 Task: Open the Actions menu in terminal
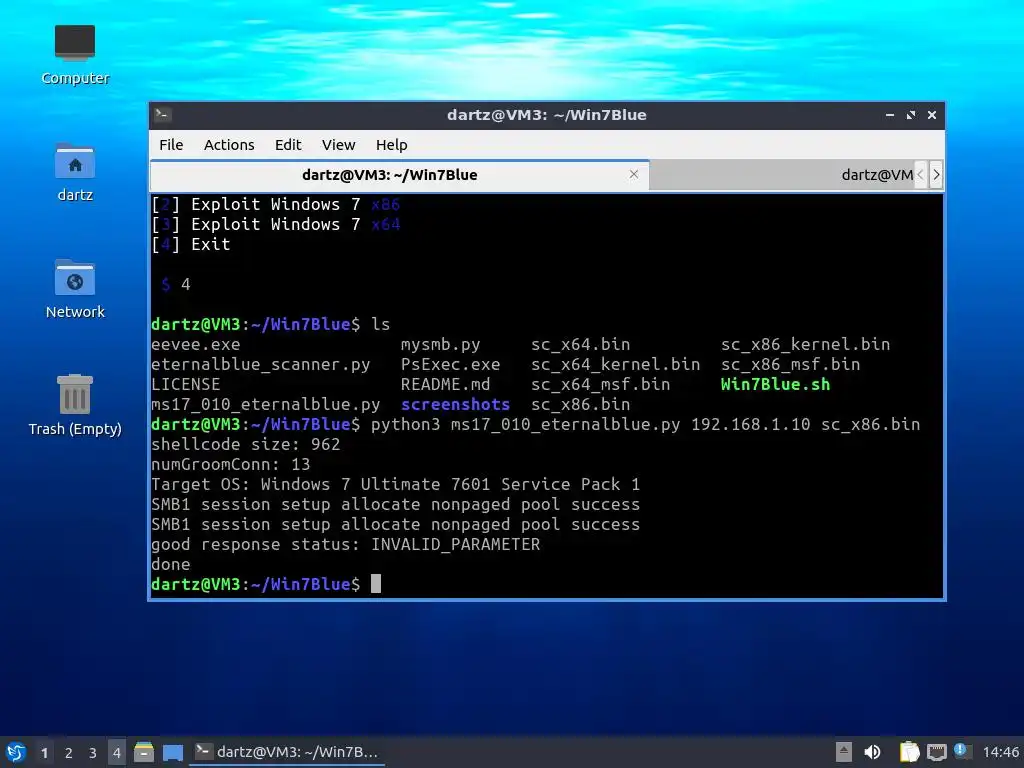[229, 145]
